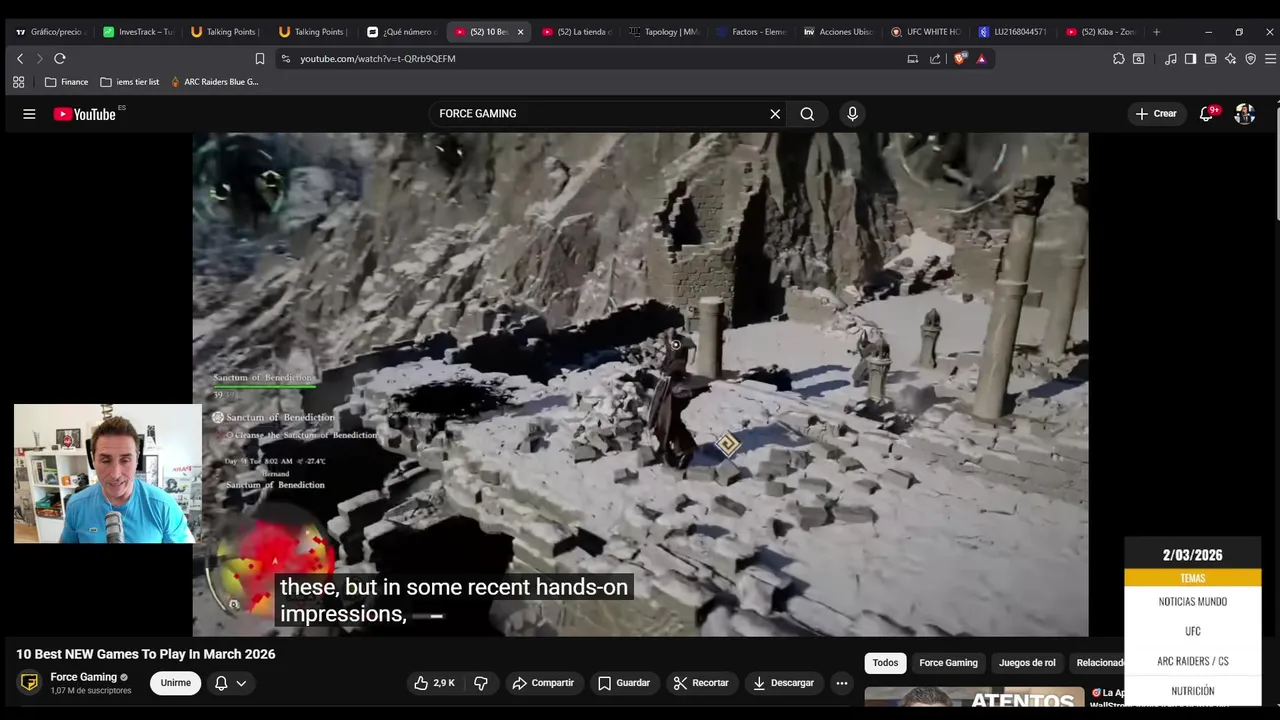Open the Crear video menu

coord(1156,114)
